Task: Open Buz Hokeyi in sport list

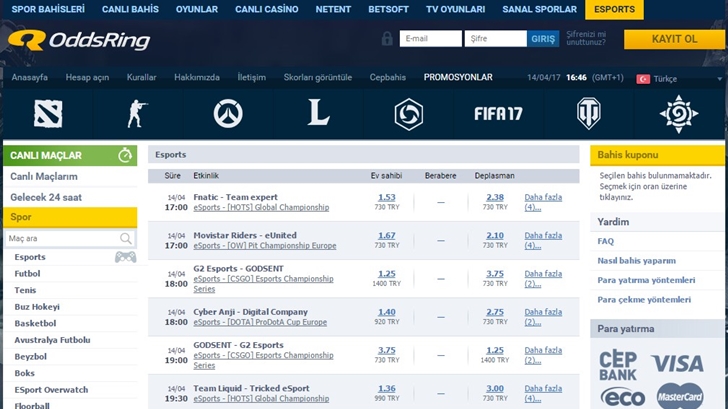Action: click(37, 307)
